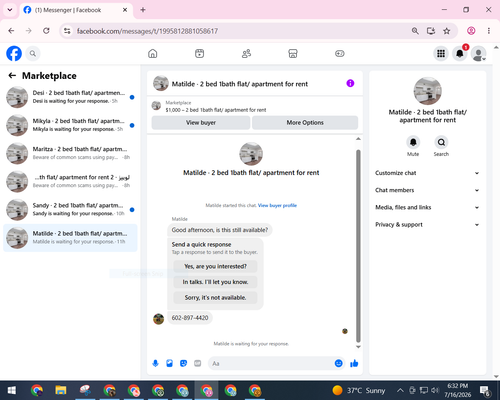Open the browser zoom magnifier icon
This screenshot has width=500, height=400.
point(415,31)
